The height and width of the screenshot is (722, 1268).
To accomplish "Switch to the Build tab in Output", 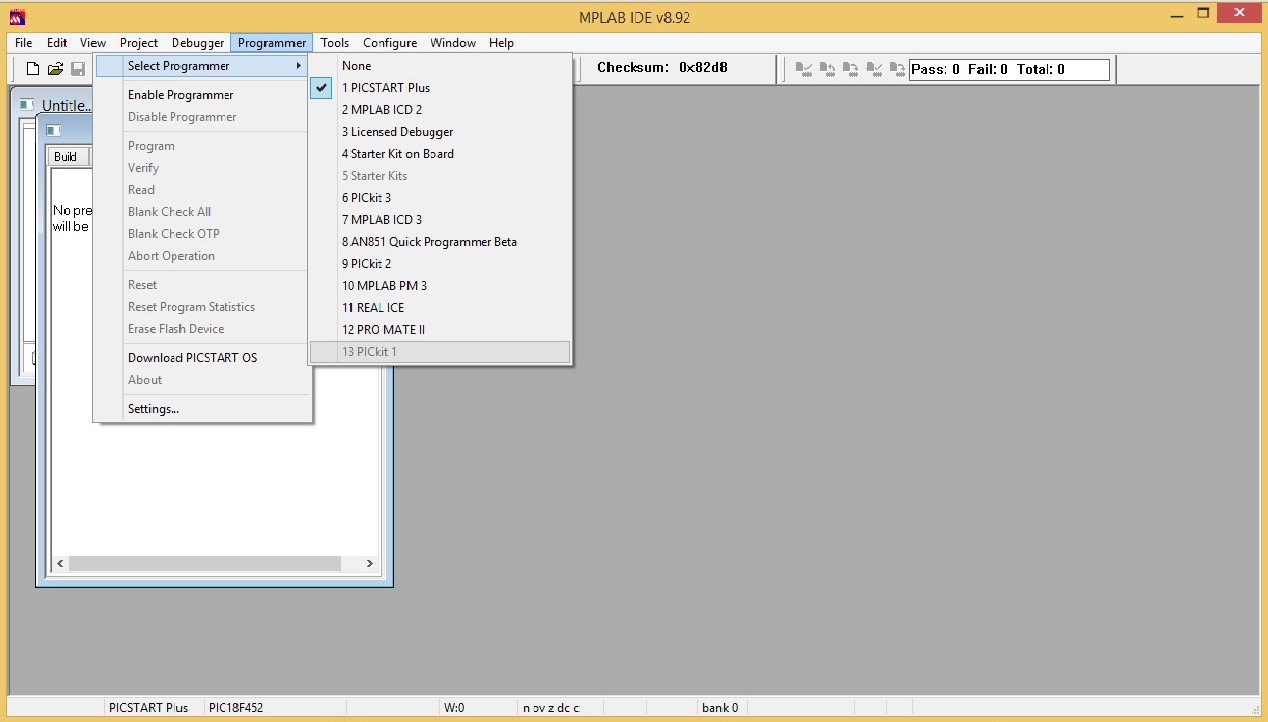I will 66,157.
